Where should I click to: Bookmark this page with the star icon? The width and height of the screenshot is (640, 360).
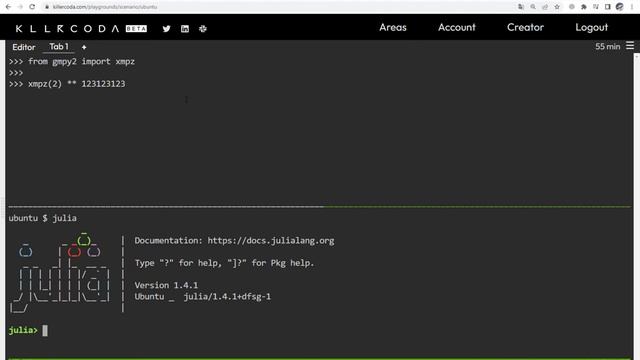pos(557,7)
